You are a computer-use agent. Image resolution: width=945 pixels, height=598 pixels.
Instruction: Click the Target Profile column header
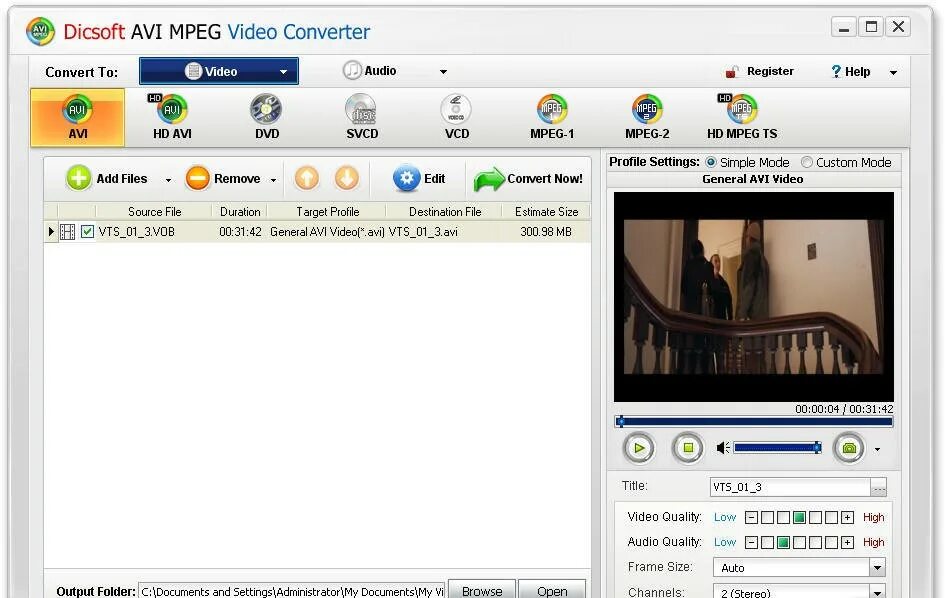(x=327, y=212)
